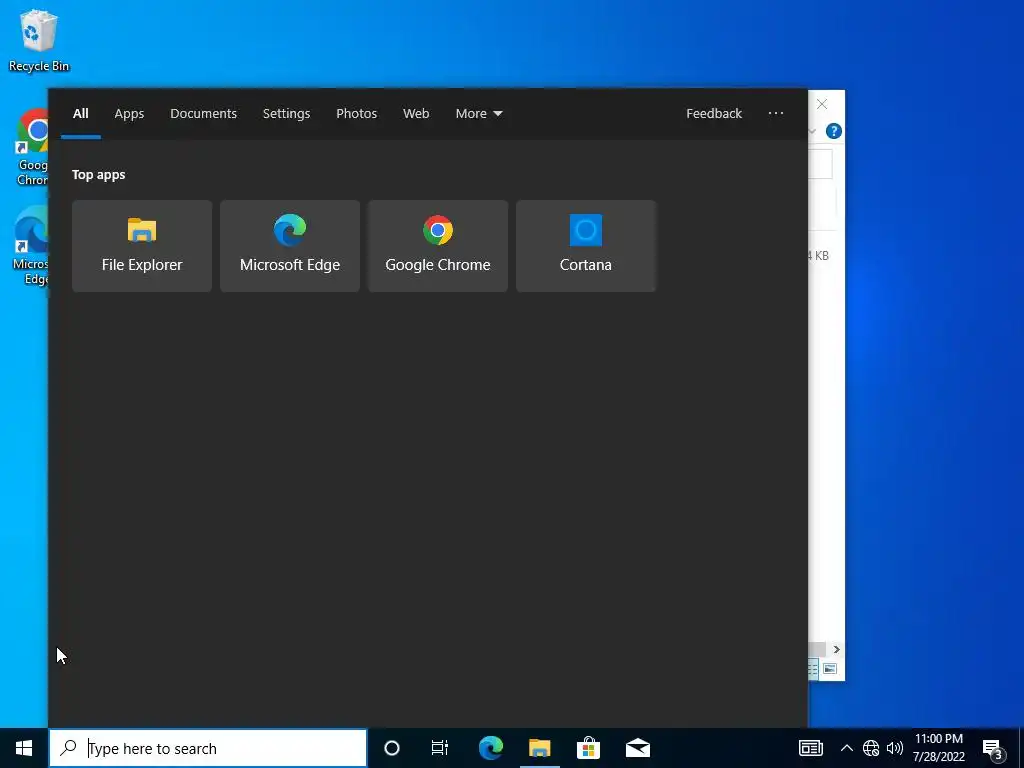The width and height of the screenshot is (1024, 768).
Task: Click the blue help icon in background window
Action: pyautogui.click(x=833, y=131)
